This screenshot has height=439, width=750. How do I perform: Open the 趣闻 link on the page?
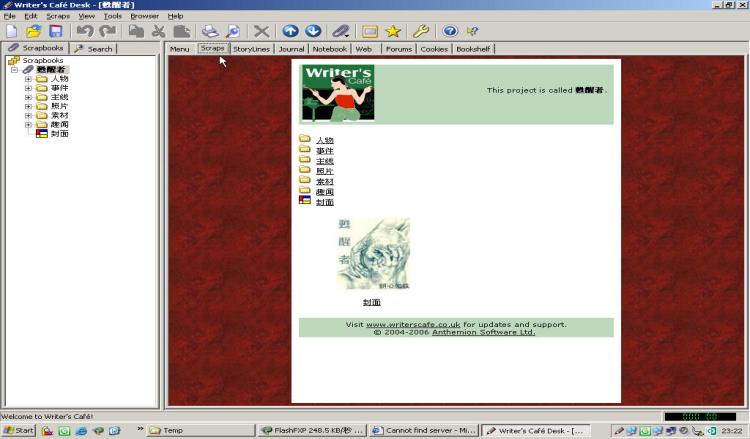tap(325, 192)
